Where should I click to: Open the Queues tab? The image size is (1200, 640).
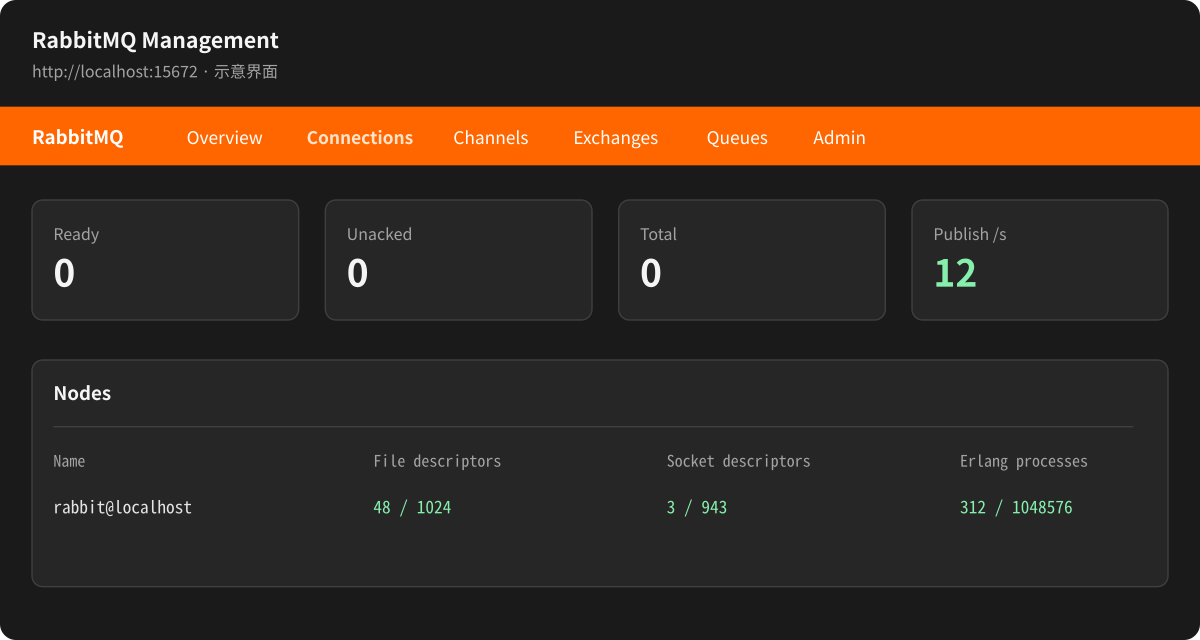pos(737,138)
